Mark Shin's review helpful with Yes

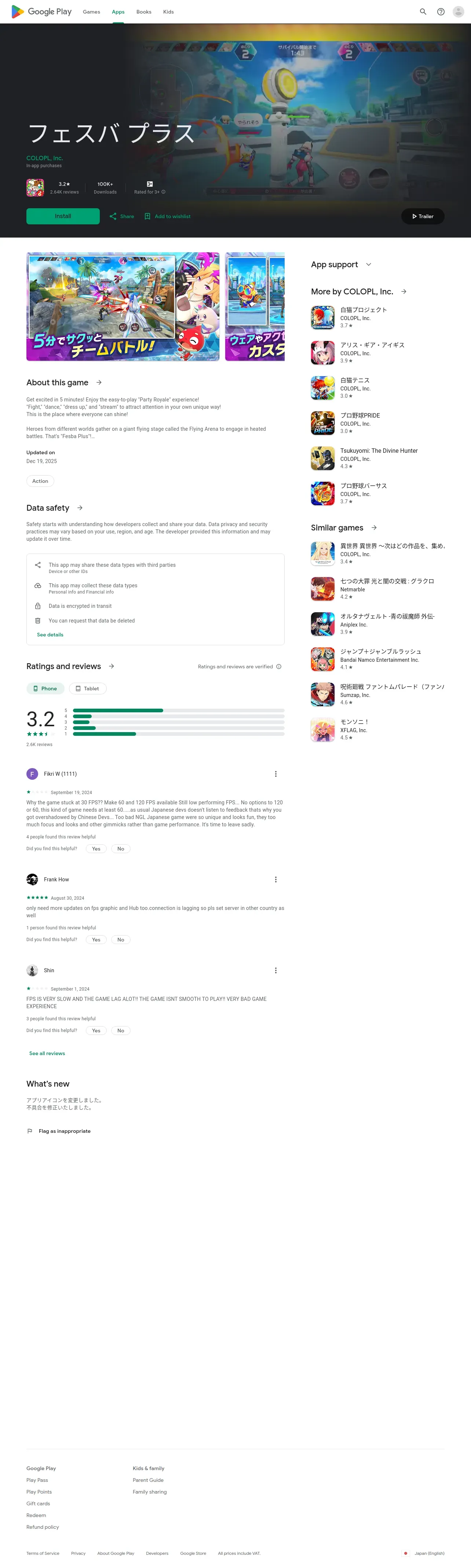96,1031
